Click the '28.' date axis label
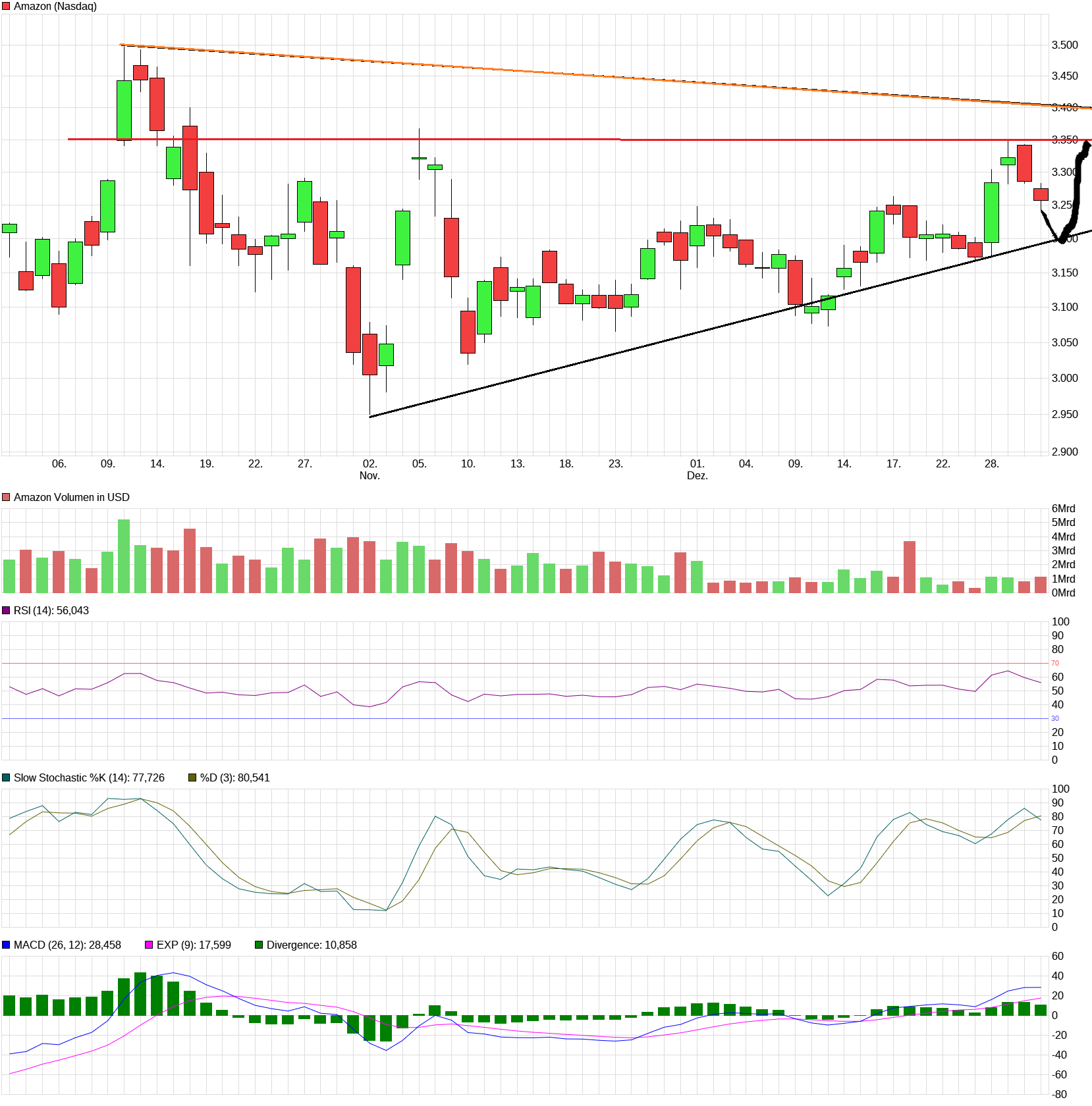The image size is (1092, 1106). click(991, 463)
